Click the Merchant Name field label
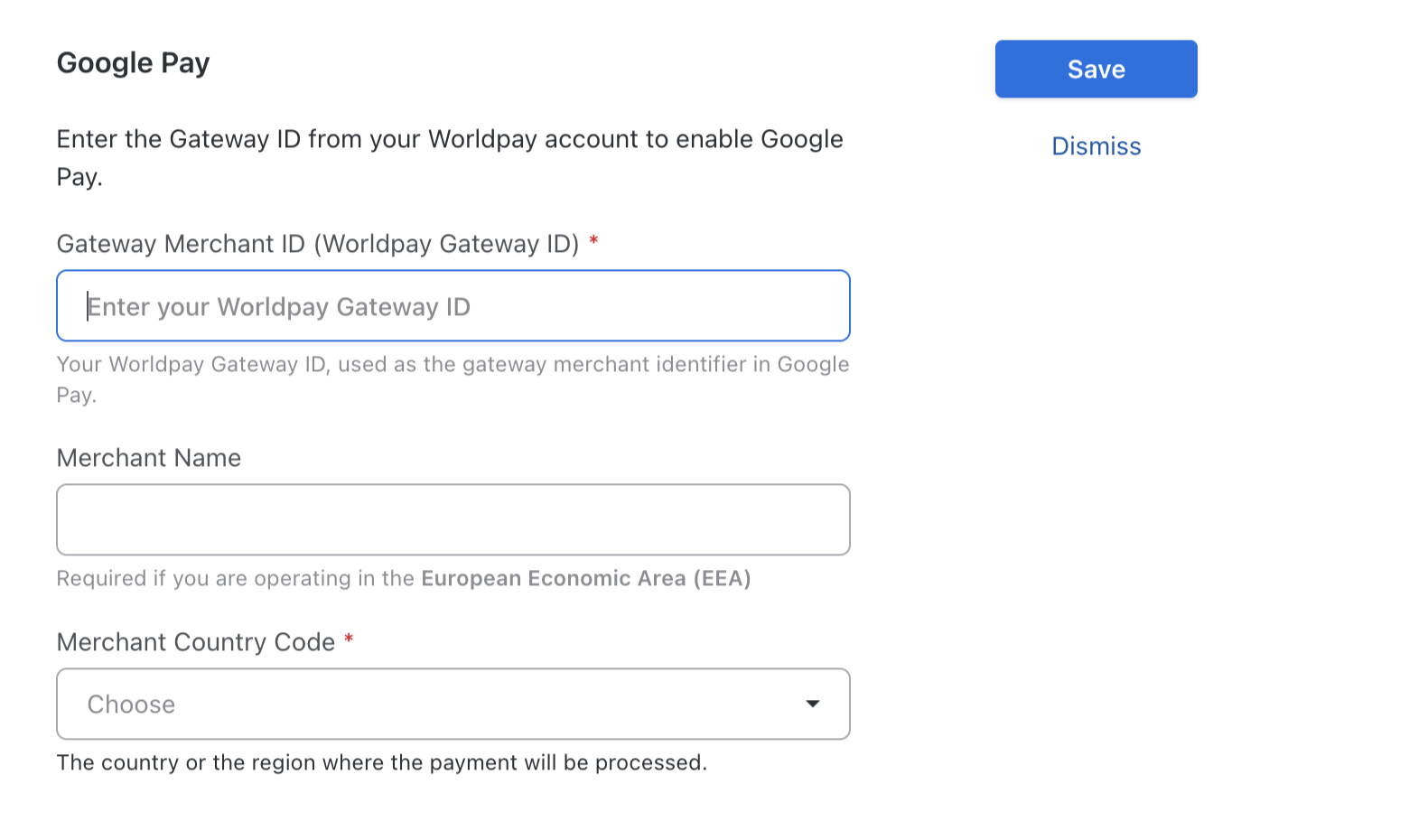Screen dimensions: 1409x840 (x=149, y=458)
